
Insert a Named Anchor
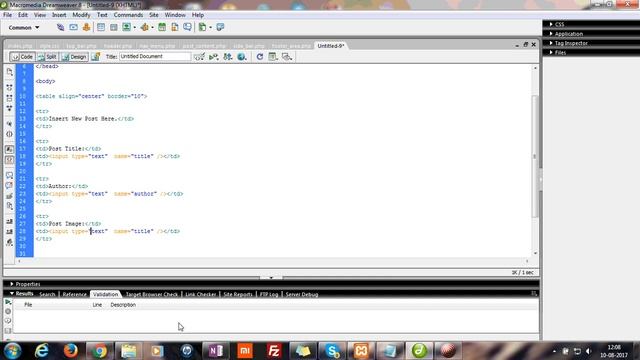[86, 27]
